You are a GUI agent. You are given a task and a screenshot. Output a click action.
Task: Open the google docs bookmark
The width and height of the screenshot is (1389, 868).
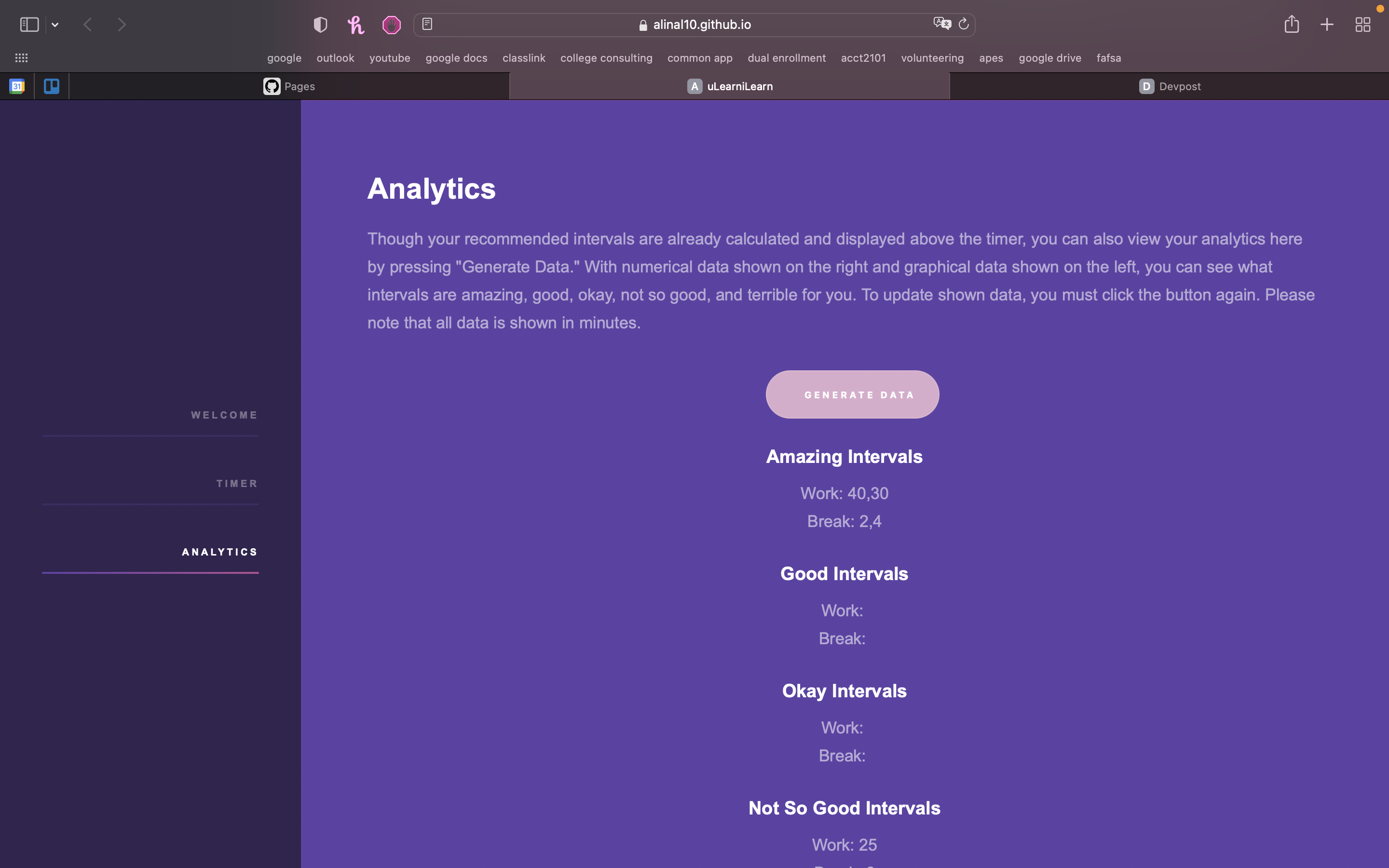[x=456, y=58]
